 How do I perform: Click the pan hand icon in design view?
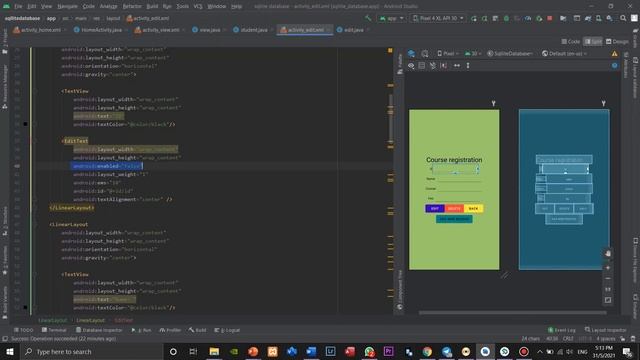(608, 253)
